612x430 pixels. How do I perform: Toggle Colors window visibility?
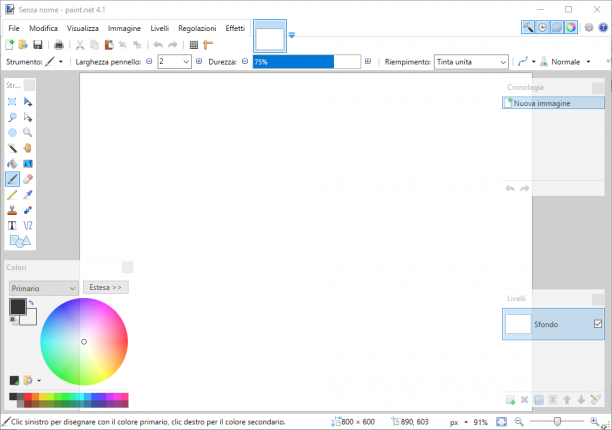571,27
